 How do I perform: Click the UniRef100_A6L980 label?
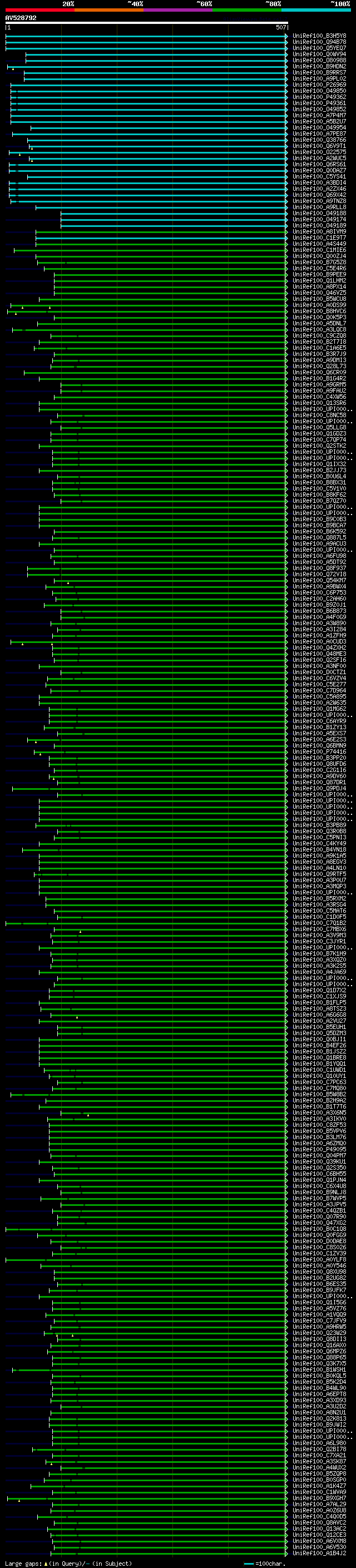[319, 1443]
